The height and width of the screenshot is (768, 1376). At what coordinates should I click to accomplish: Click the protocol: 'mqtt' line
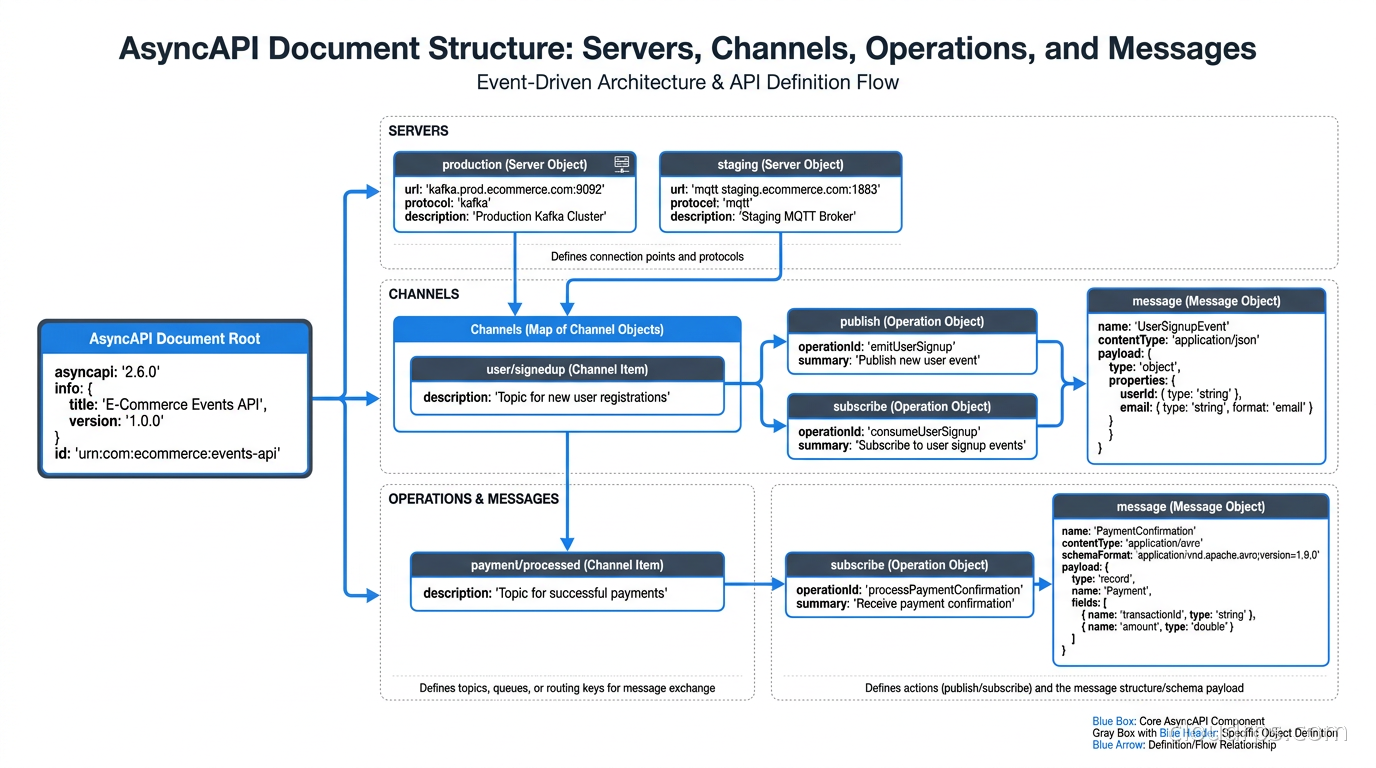(711, 202)
